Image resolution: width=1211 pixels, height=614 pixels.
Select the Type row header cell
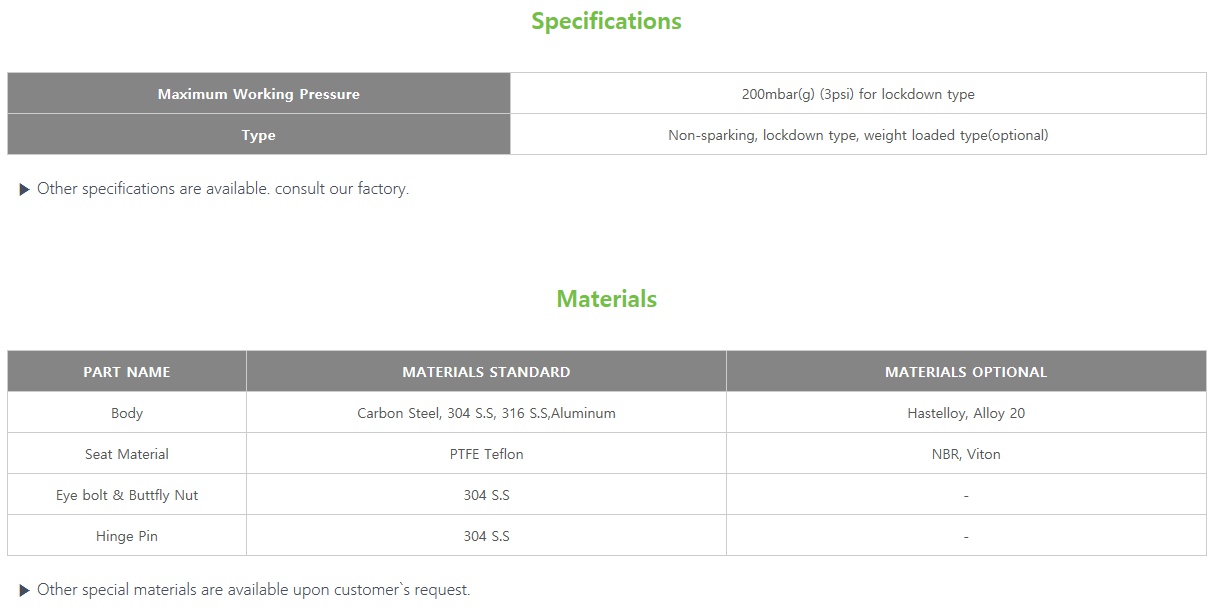tap(258, 135)
